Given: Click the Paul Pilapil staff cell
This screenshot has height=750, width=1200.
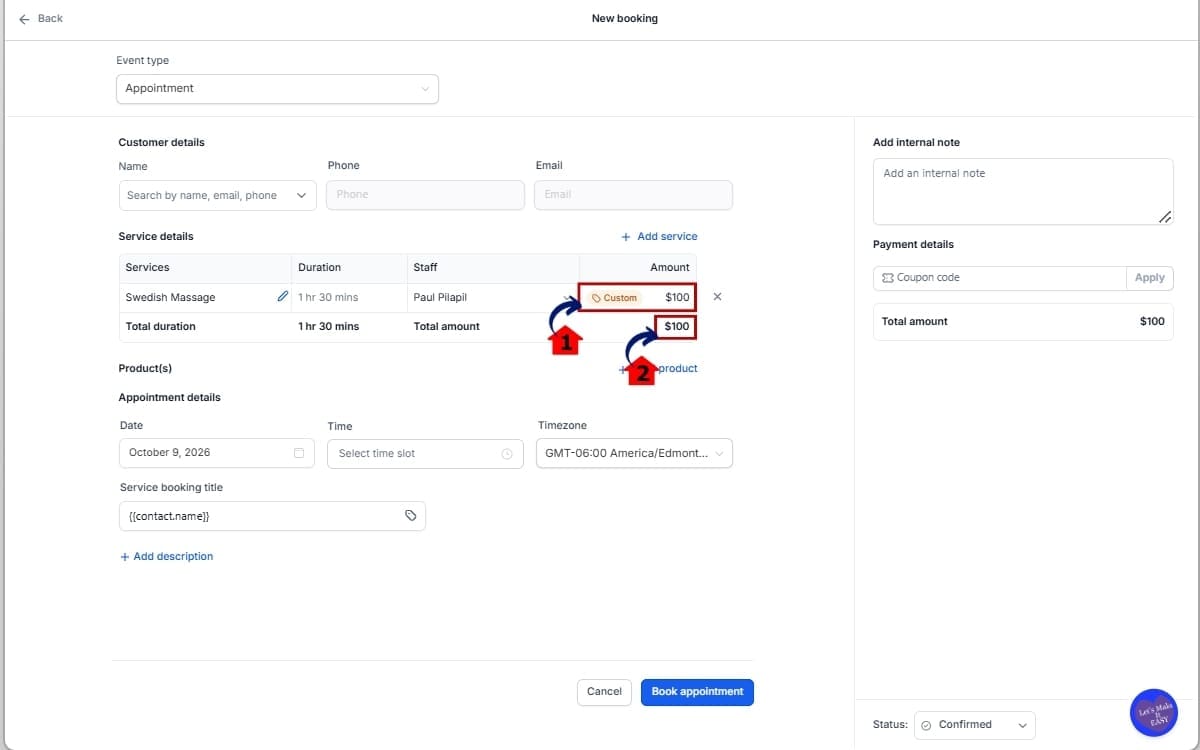Looking at the screenshot, I should click(495, 297).
